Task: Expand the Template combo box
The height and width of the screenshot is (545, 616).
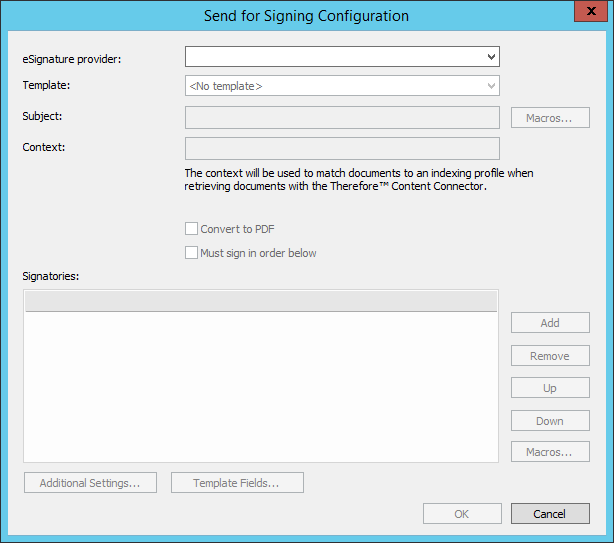Action: [342, 86]
